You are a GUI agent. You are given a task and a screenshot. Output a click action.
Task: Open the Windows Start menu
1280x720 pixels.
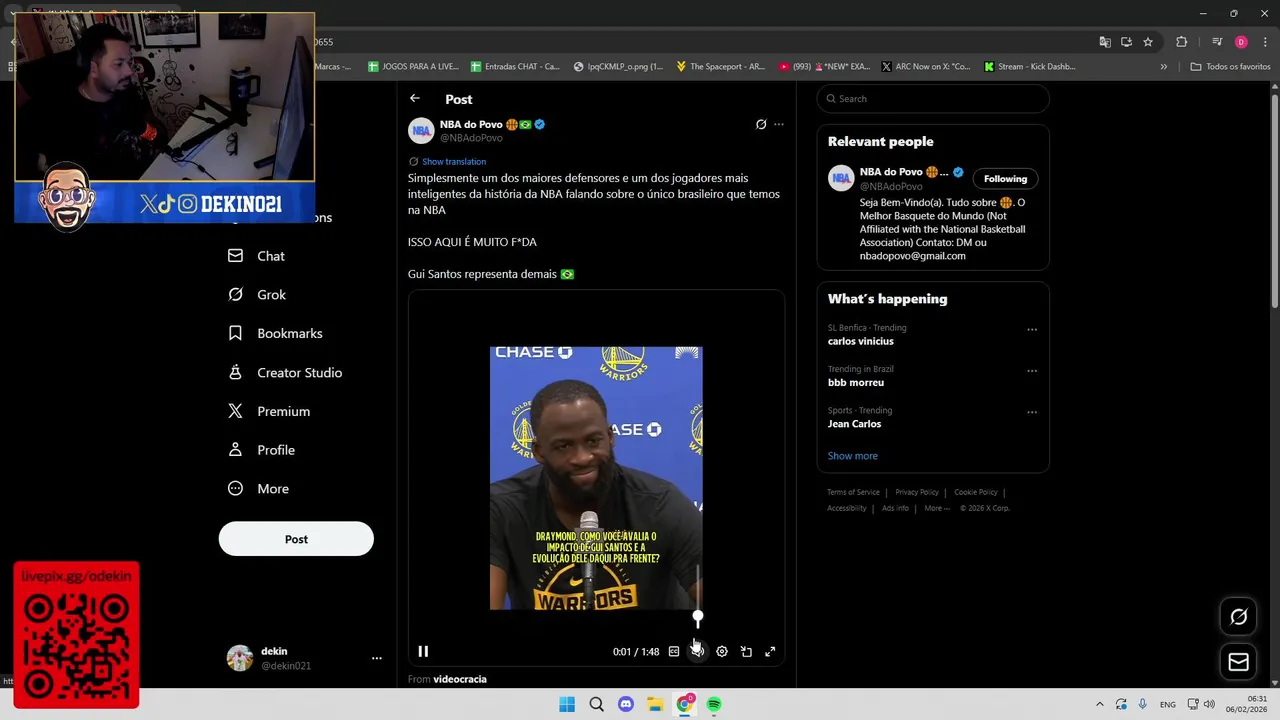tap(567, 704)
